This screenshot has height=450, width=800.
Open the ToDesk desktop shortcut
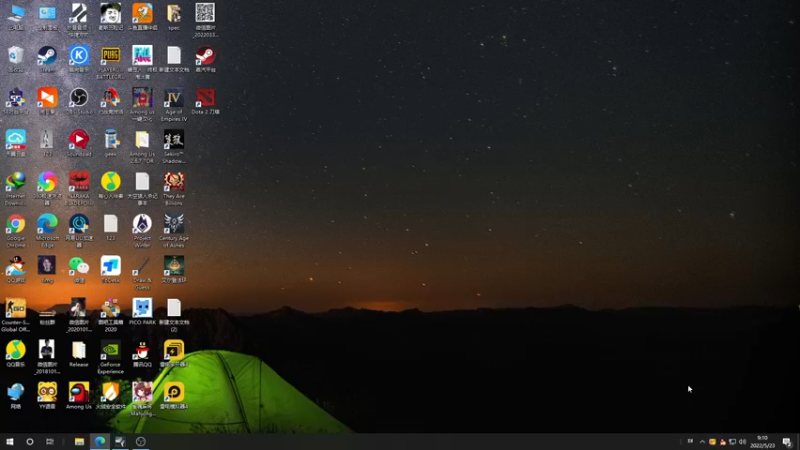110,266
